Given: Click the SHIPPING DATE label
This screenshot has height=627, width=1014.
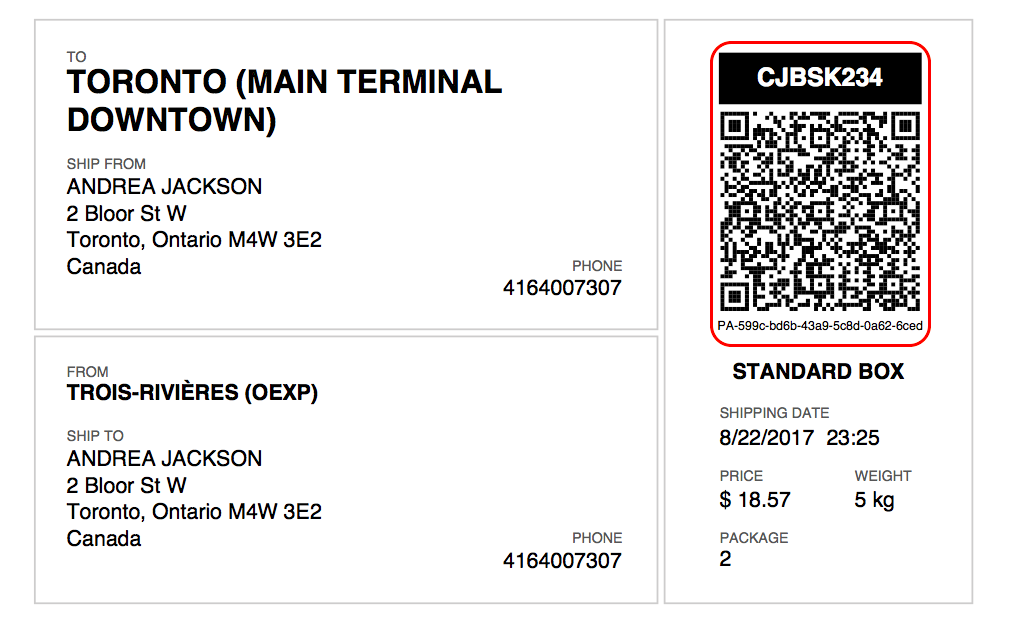Looking at the screenshot, I should pyautogui.click(x=774, y=413).
